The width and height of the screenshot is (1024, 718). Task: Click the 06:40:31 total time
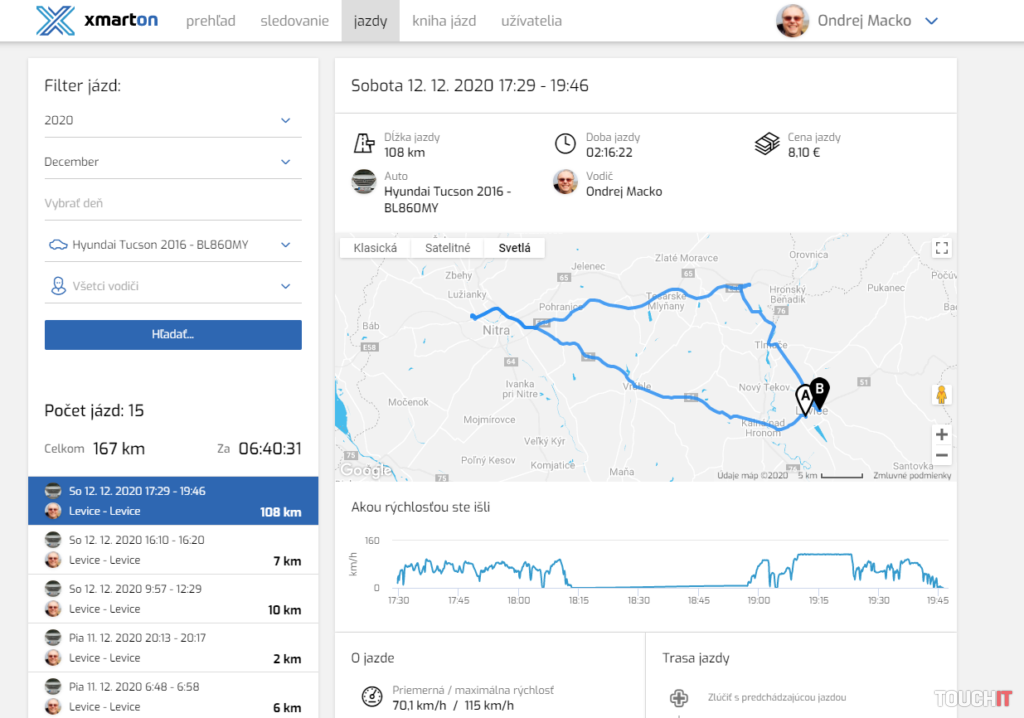(270, 449)
